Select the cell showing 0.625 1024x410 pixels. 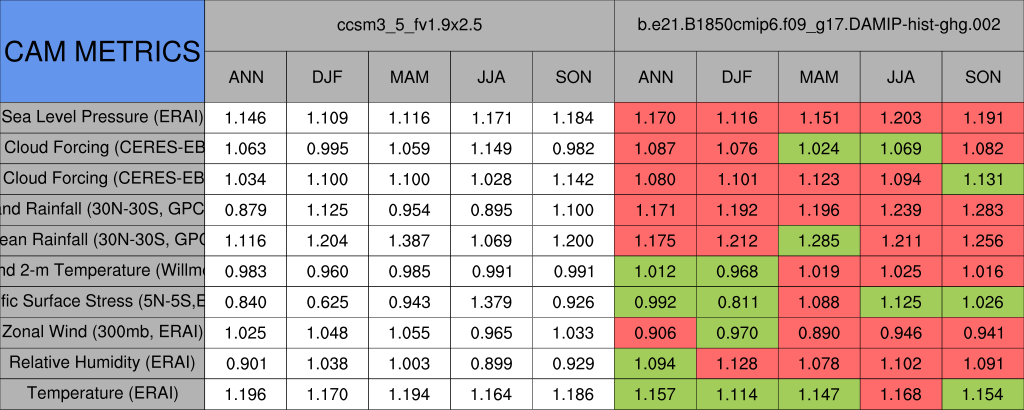(x=327, y=301)
